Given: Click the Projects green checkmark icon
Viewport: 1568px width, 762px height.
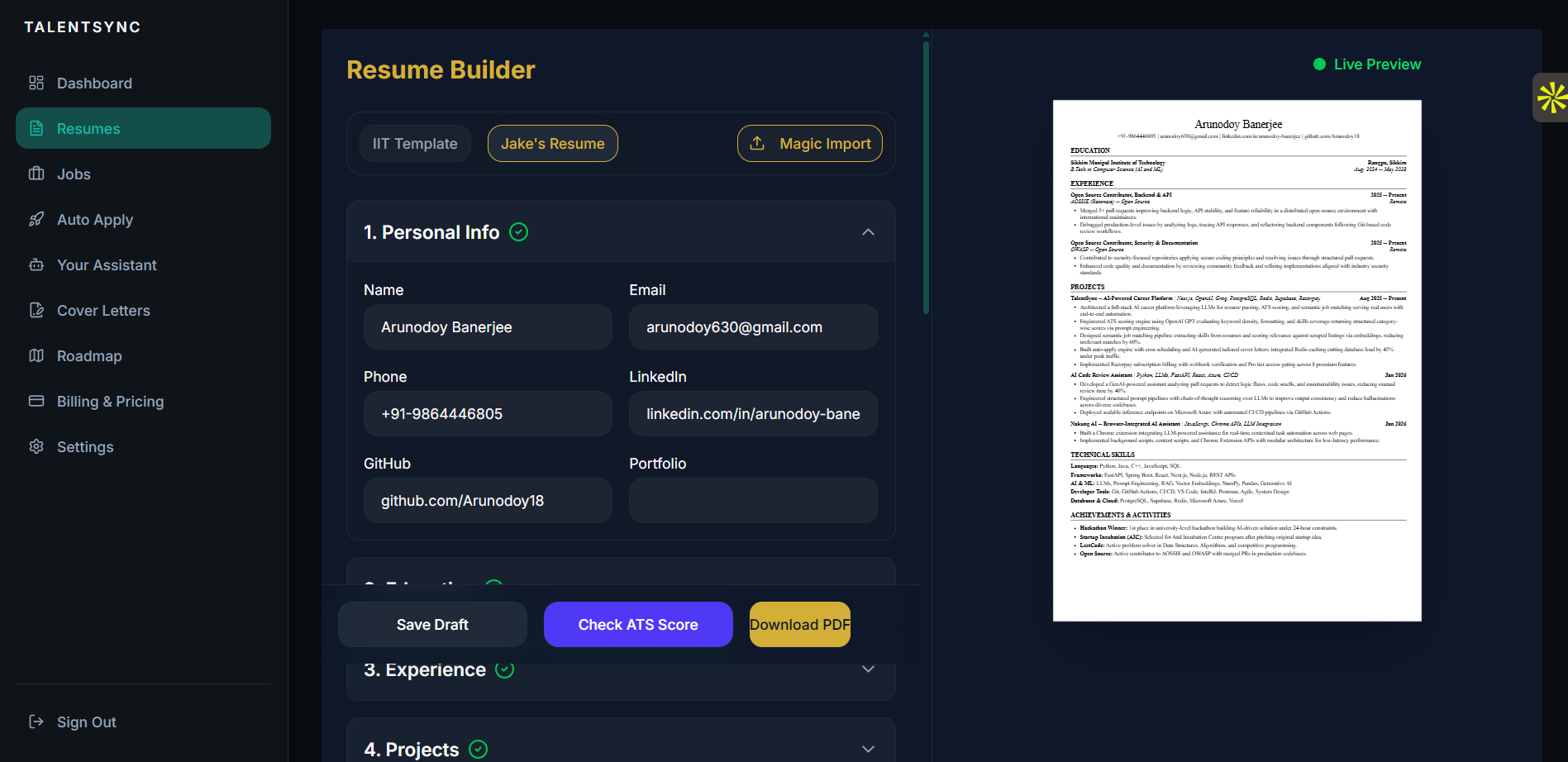Looking at the screenshot, I should [479, 749].
